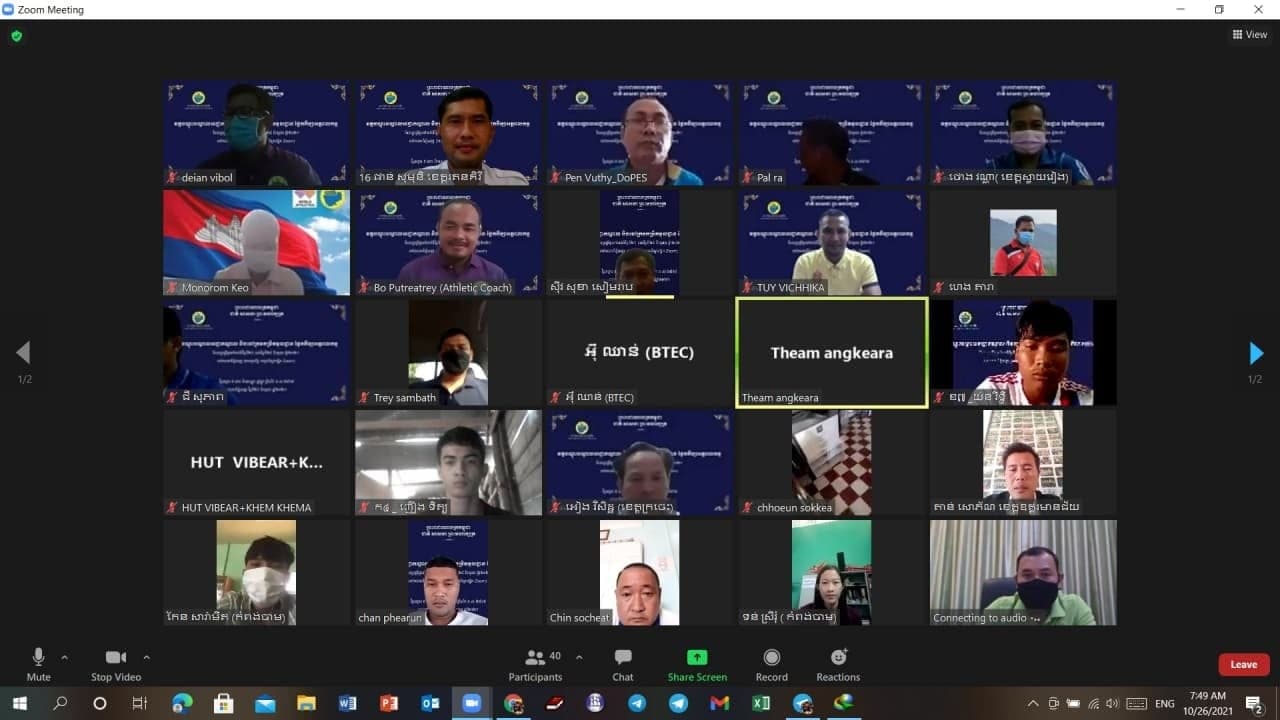1280x720 pixels.
Task: Open Microsoft Word in the taskbar
Action: [x=347, y=703]
